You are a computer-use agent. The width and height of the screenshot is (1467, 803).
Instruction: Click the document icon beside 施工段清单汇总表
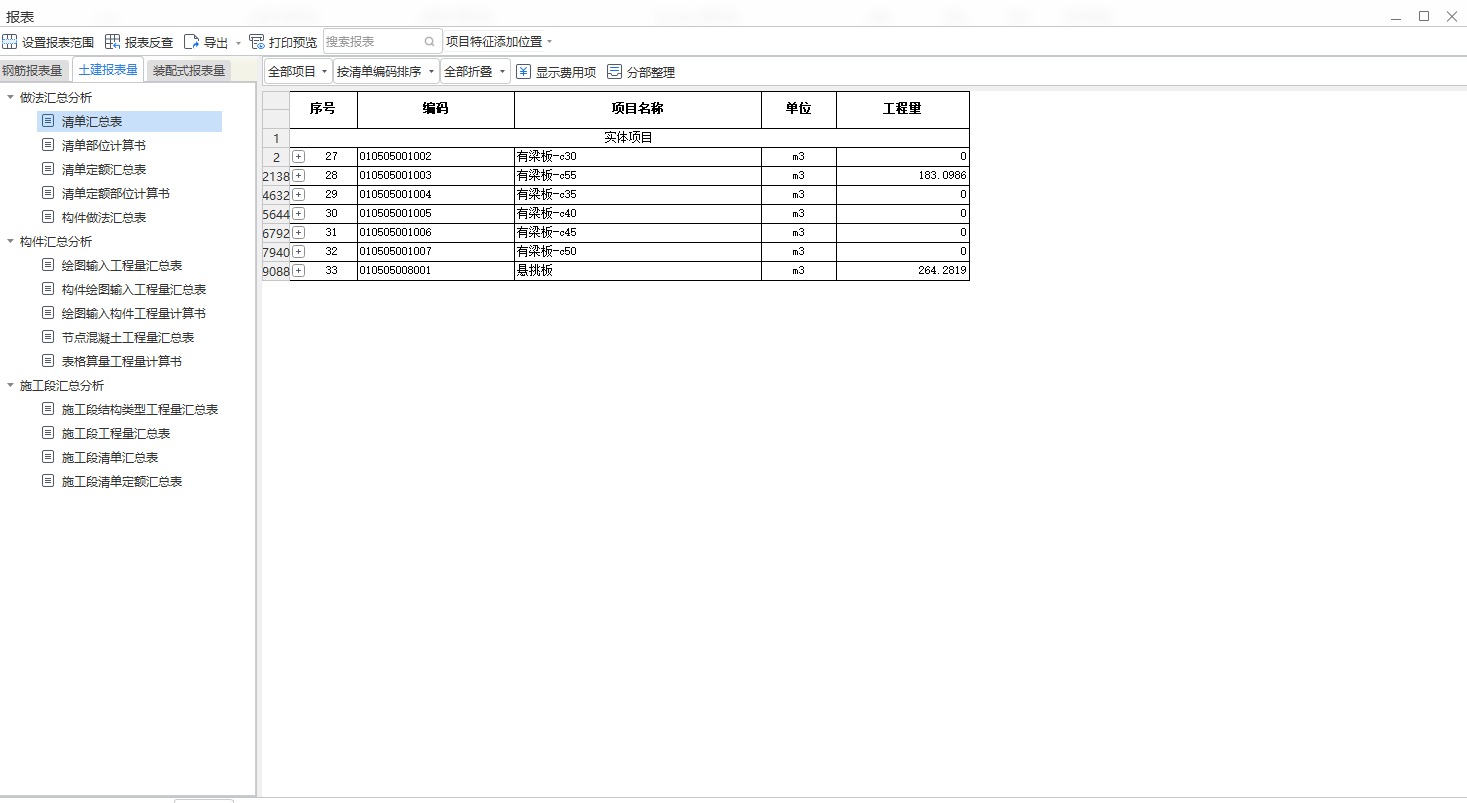pos(48,457)
